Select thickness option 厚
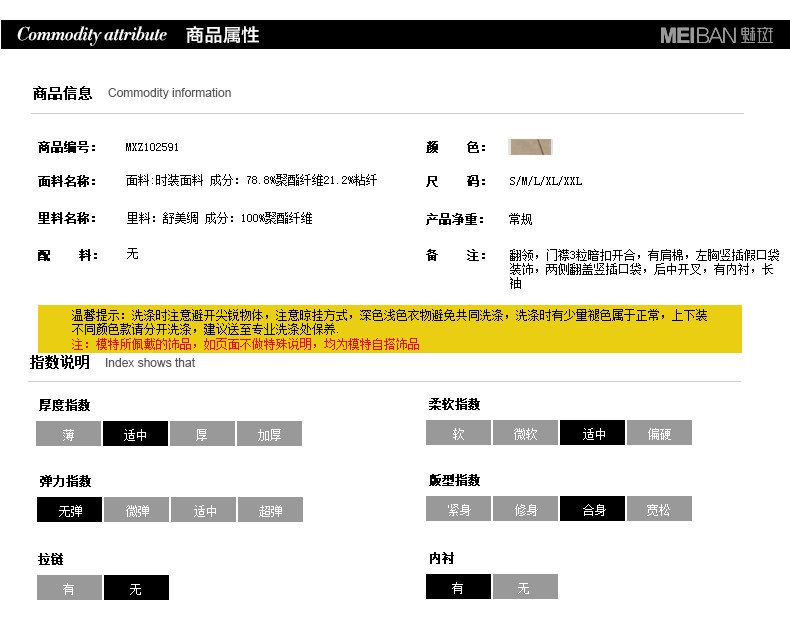790x631 pixels. click(x=203, y=434)
